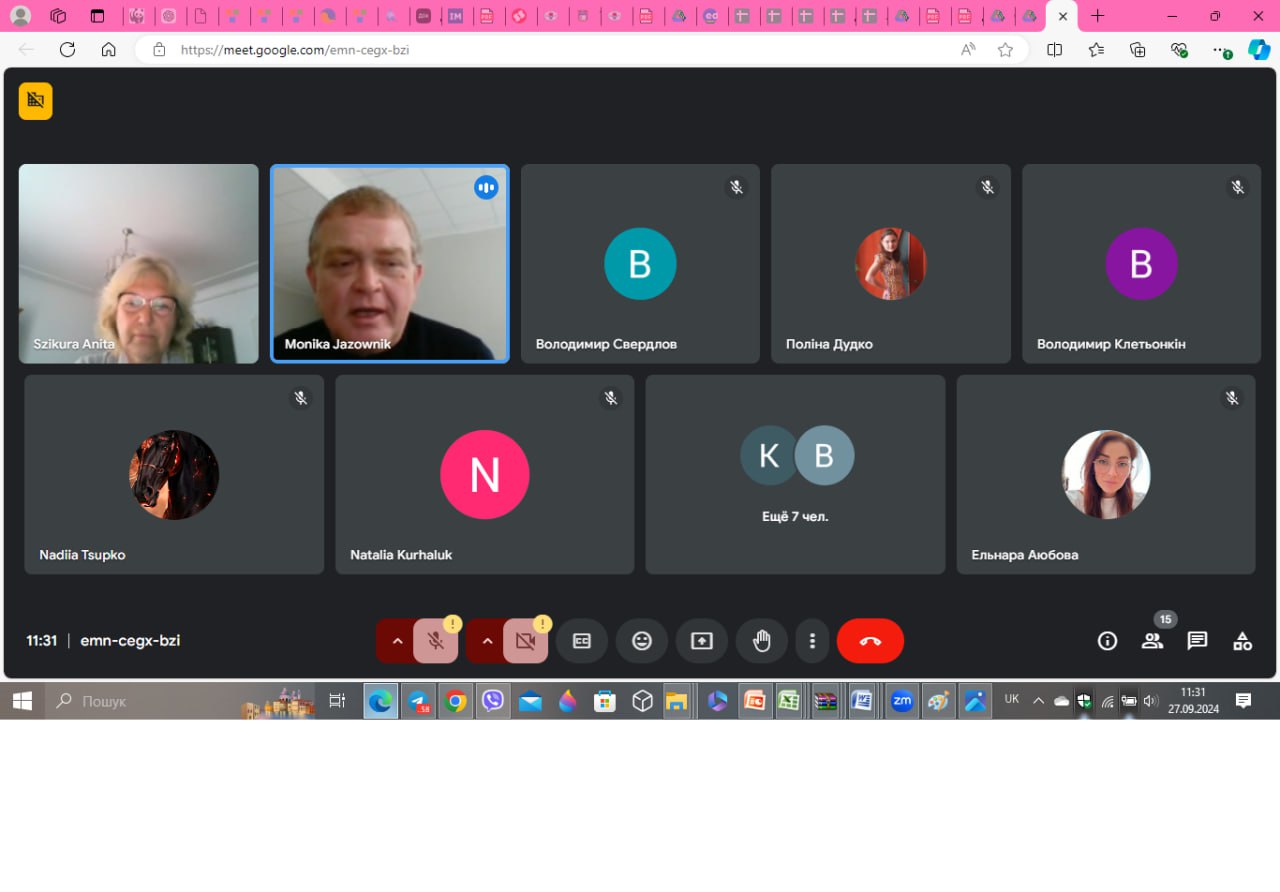This screenshot has height=892, width=1280.
Task: Open Edge settings and more menu
Action: click(x=1220, y=50)
